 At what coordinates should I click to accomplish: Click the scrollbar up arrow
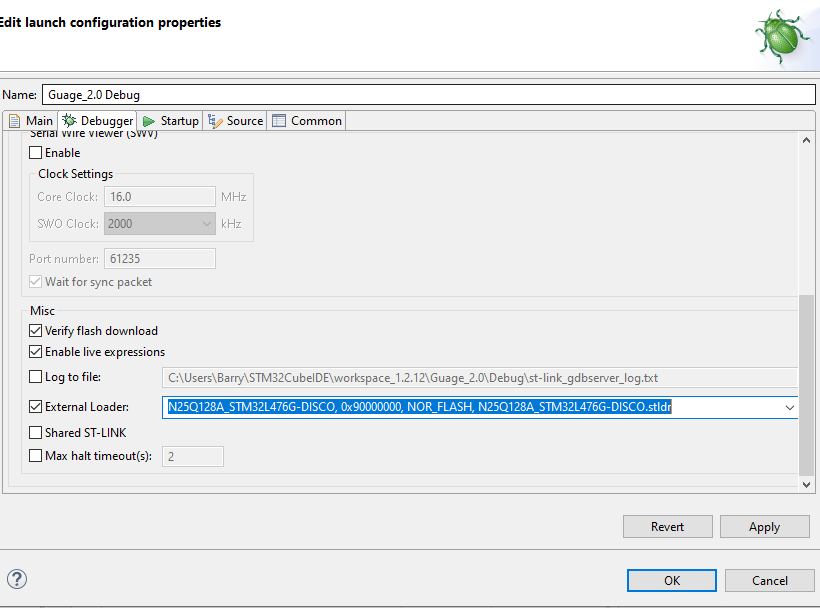point(806,140)
